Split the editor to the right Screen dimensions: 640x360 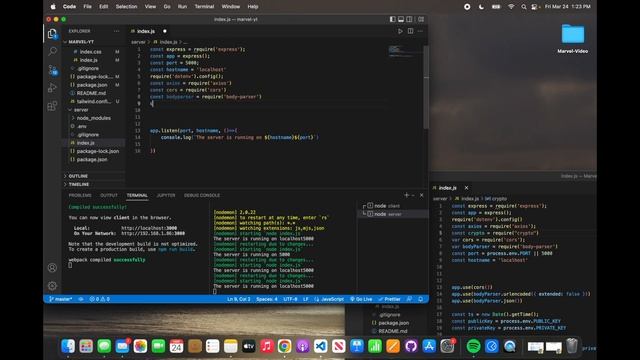[x=410, y=31]
